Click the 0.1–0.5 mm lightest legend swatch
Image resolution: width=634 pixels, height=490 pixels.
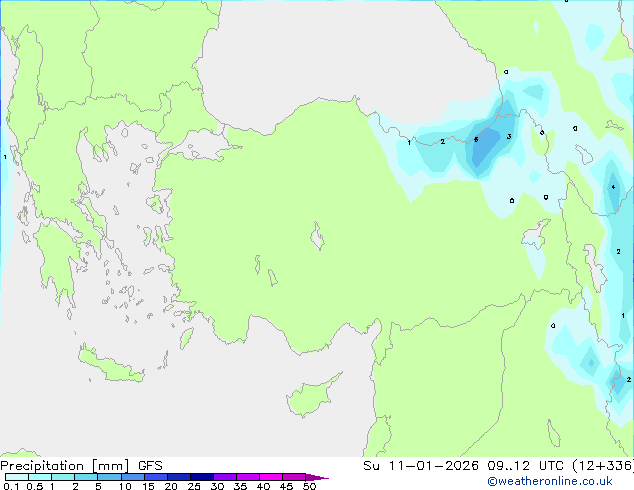(17, 477)
